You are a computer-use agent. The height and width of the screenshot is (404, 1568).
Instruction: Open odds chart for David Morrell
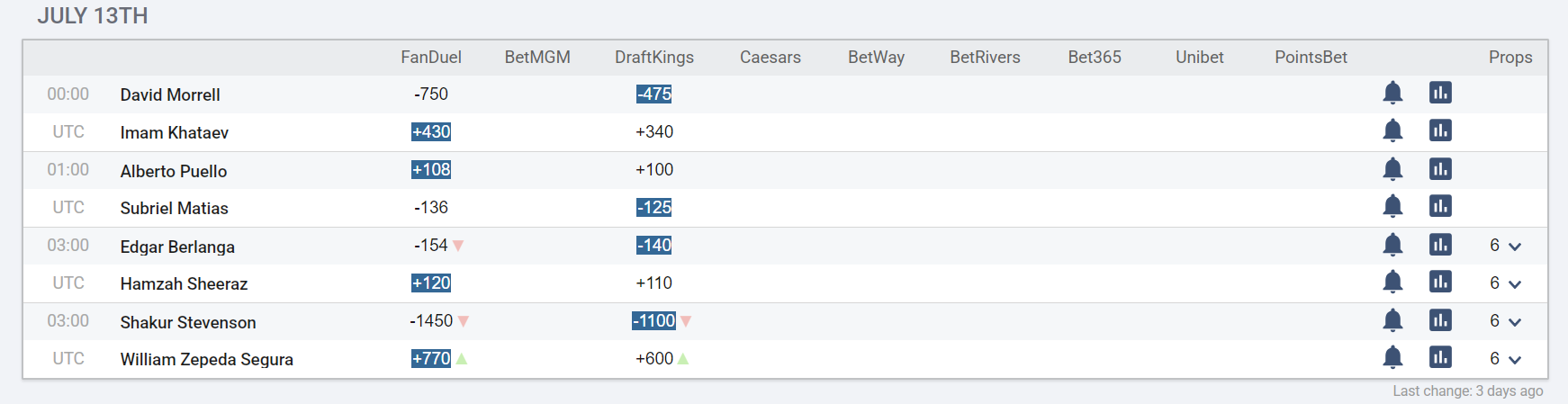[x=1440, y=93]
